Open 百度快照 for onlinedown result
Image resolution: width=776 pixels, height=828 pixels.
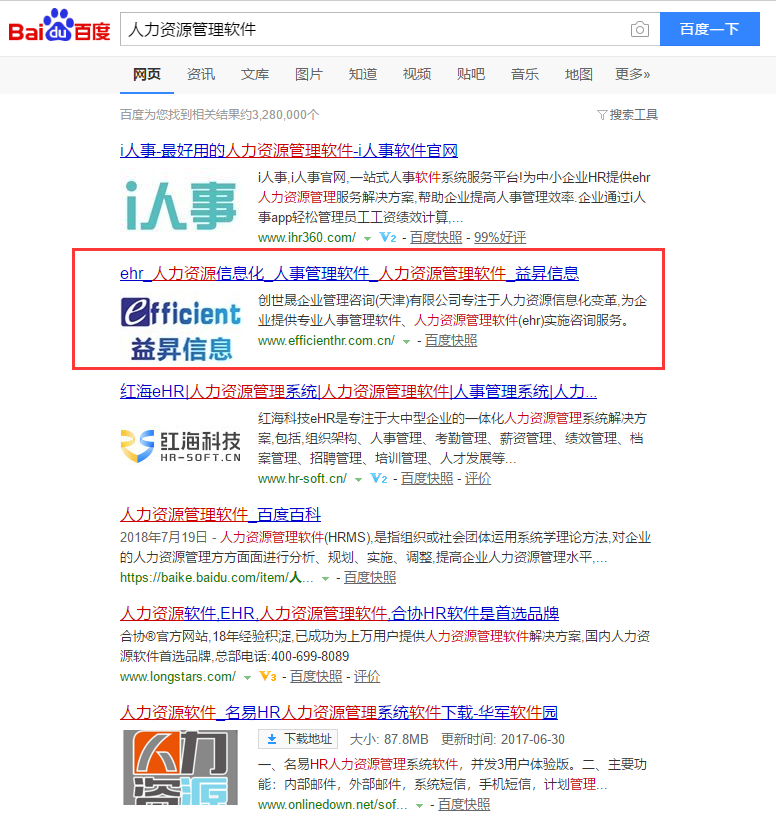pos(464,805)
